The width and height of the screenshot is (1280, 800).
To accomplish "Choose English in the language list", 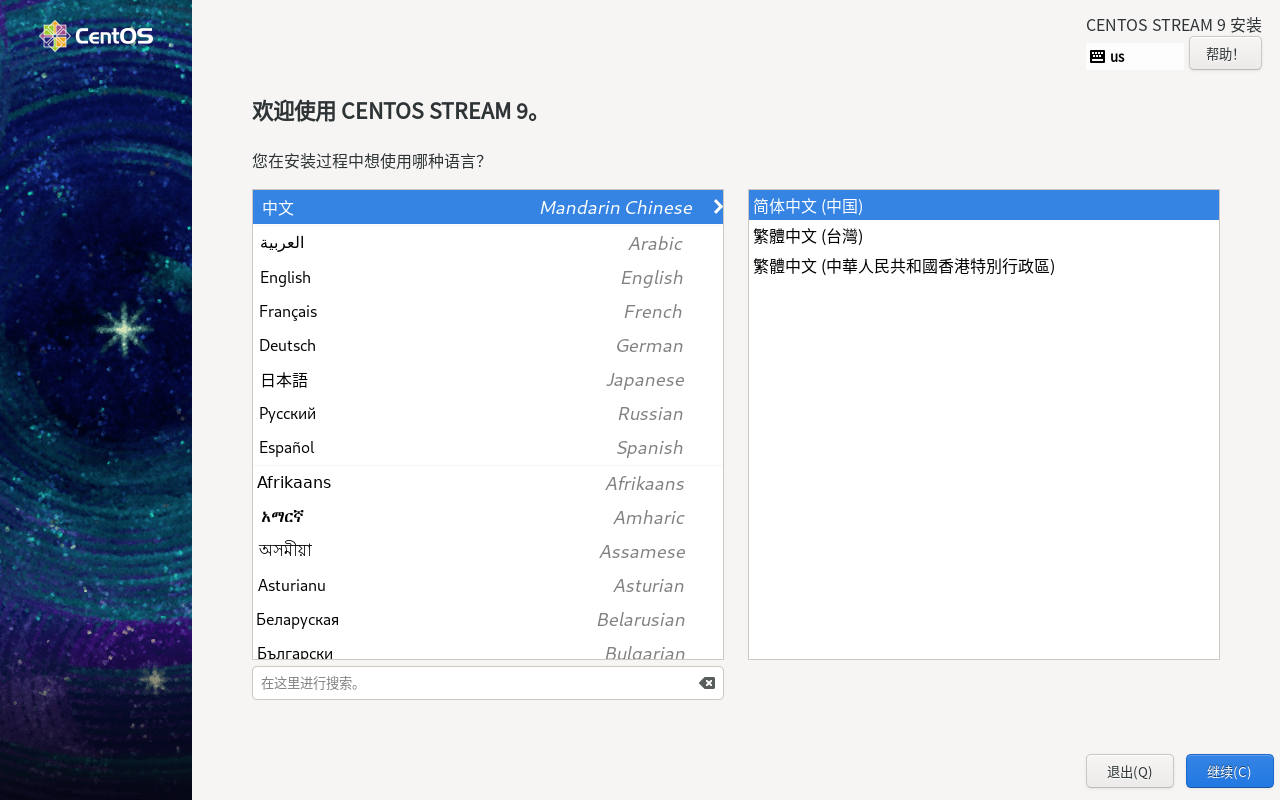I will point(488,277).
